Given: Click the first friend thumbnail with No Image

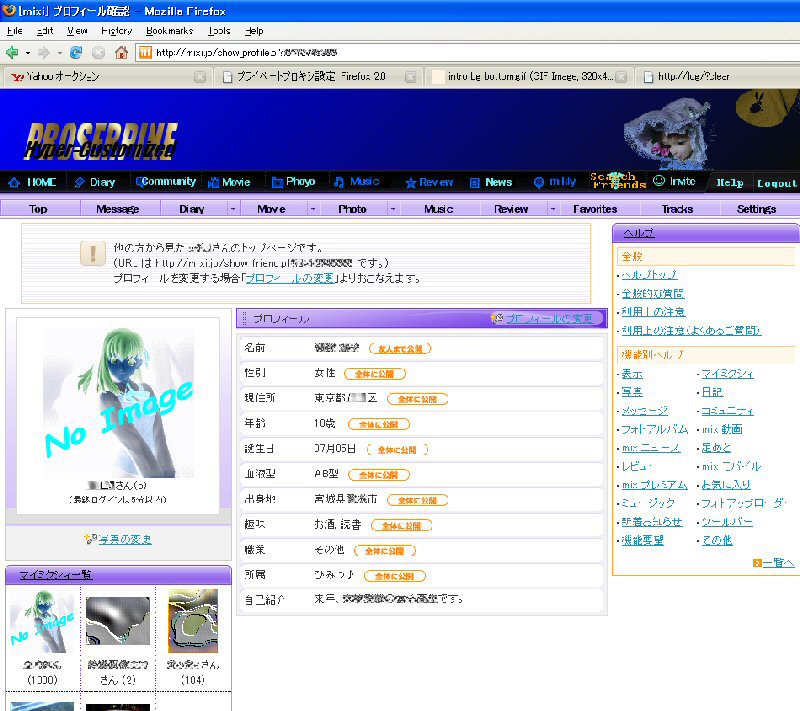Looking at the screenshot, I should point(42,621).
